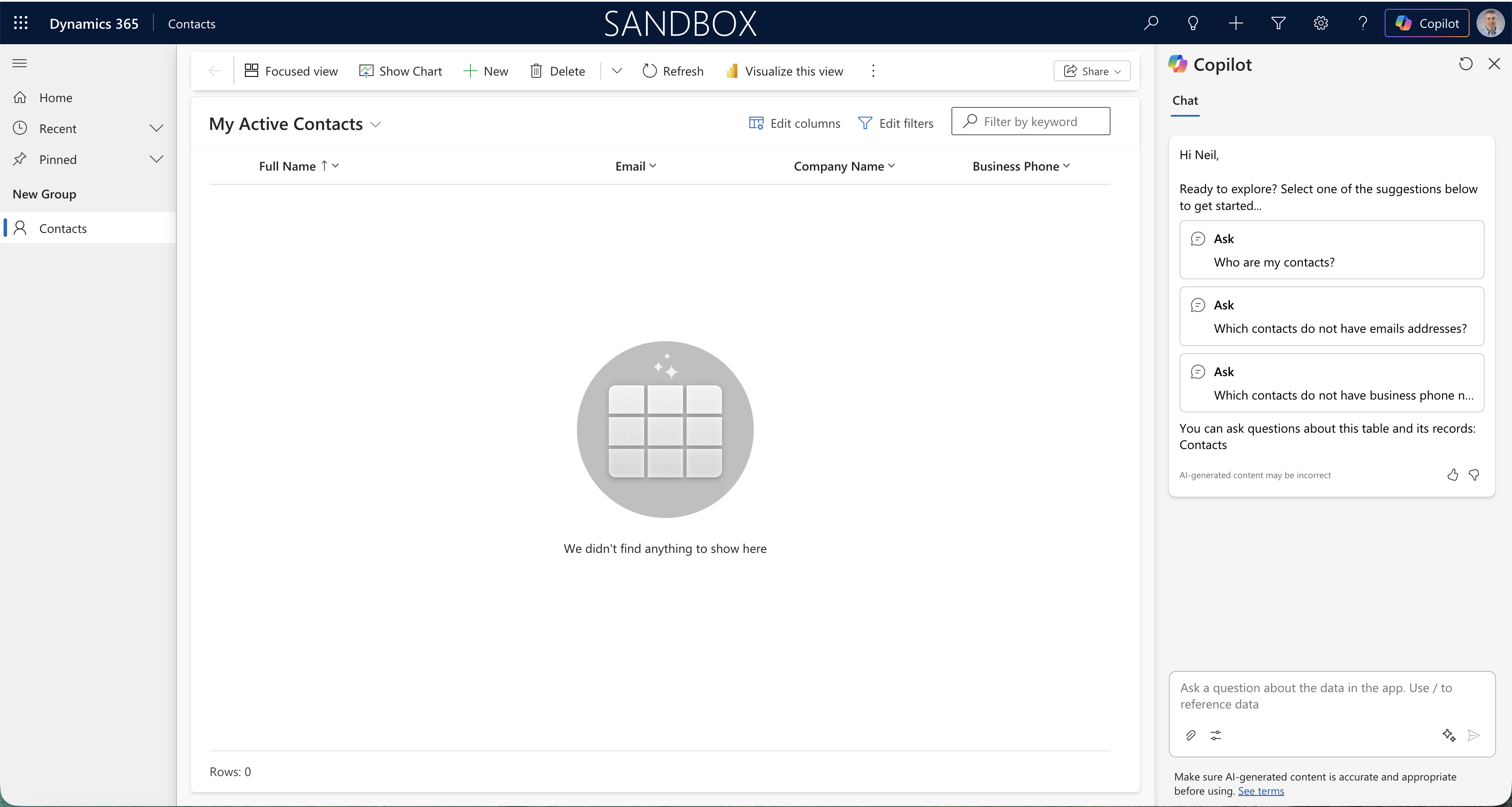Viewport: 1512px width, 807px height.
Task: Open the Share dropdown
Action: pyautogui.click(x=1092, y=71)
